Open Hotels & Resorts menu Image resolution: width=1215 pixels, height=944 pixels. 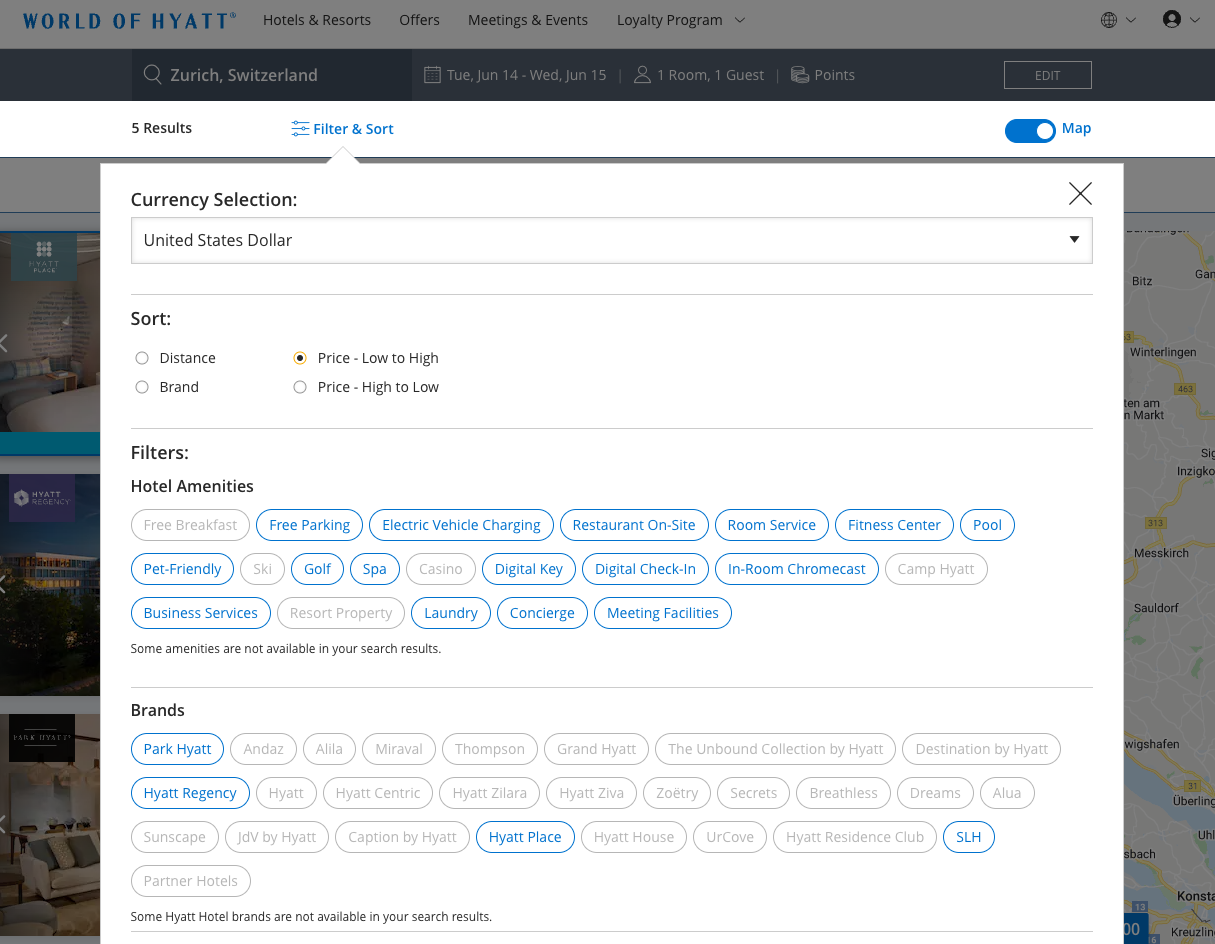[317, 20]
